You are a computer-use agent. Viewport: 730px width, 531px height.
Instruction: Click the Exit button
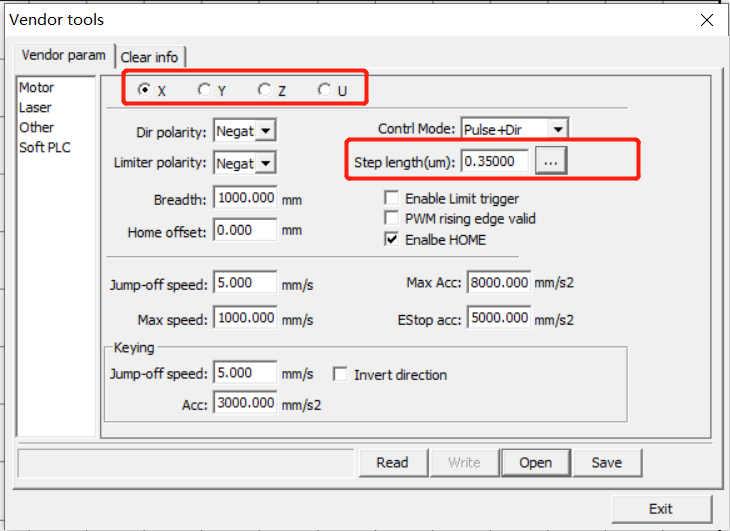click(x=662, y=509)
